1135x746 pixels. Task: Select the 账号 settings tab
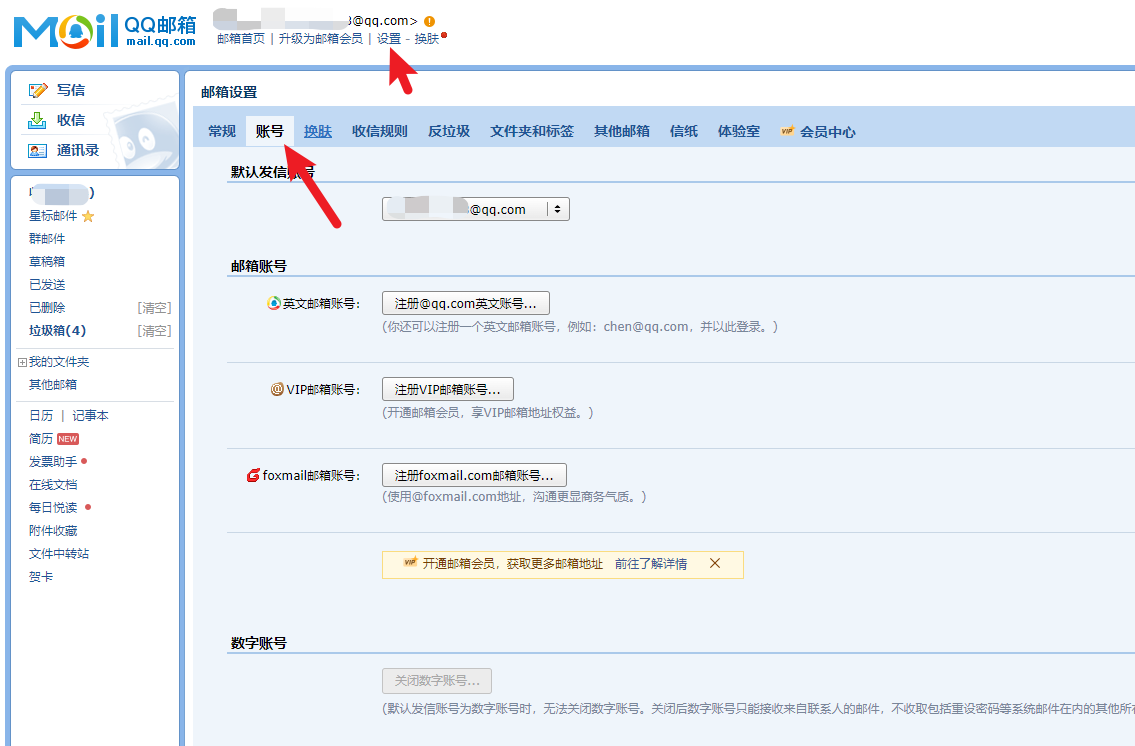(269, 131)
